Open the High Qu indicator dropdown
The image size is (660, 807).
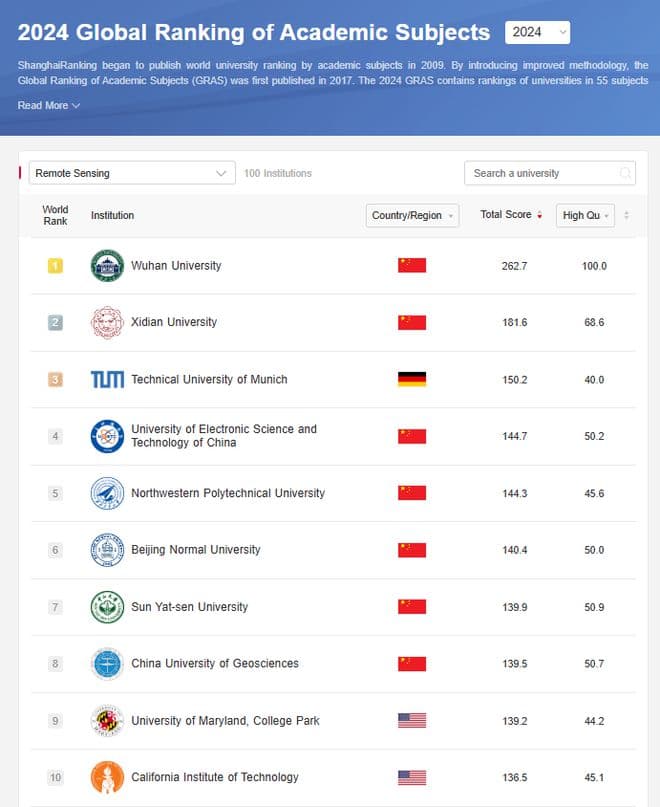[585, 215]
